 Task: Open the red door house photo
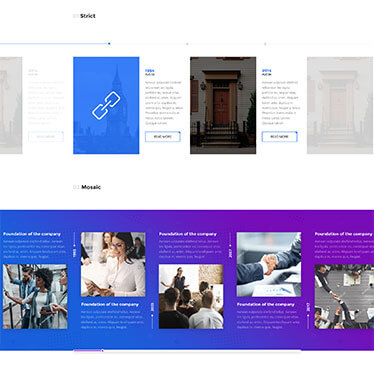(x=223, y=105)
